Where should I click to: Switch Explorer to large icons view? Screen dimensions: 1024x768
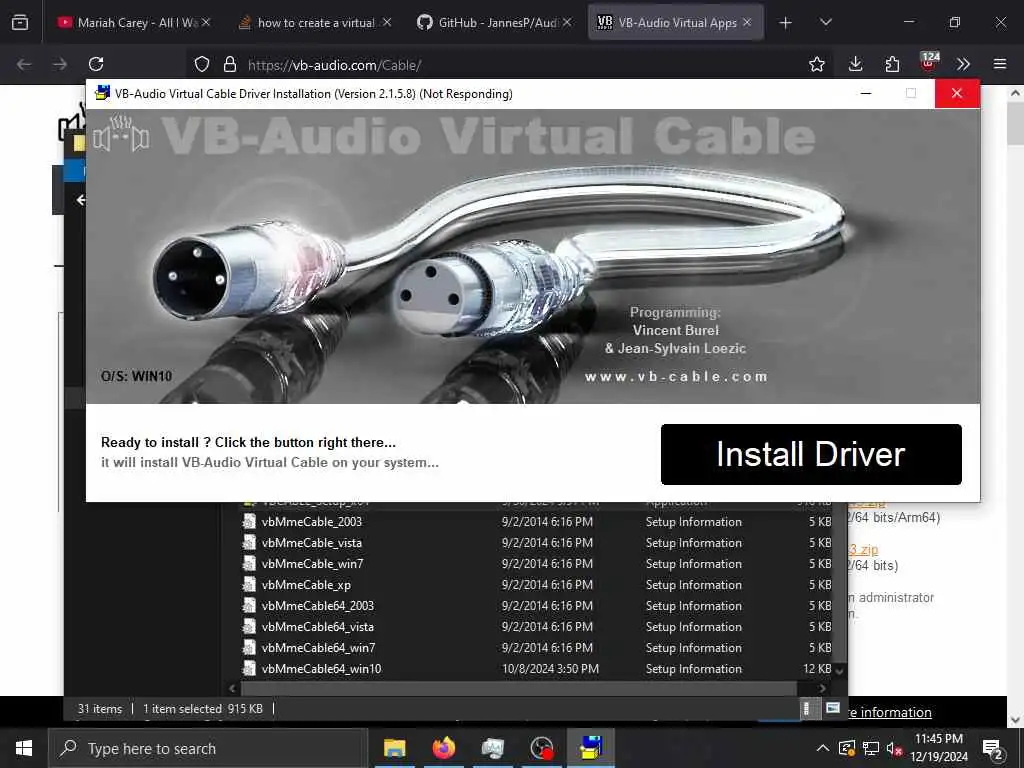833,709
